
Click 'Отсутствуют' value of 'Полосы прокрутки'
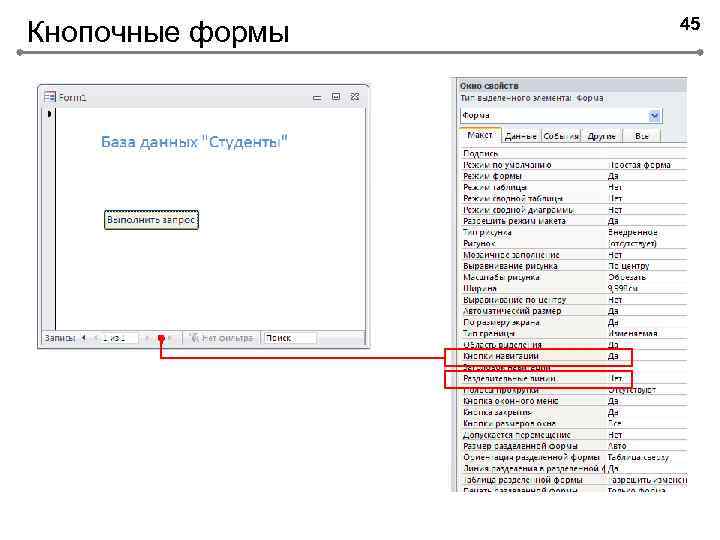tap(632, 390)
